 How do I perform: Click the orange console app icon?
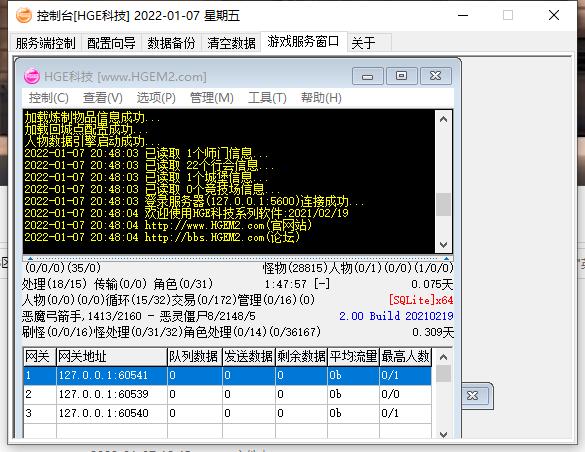[24, 15]
